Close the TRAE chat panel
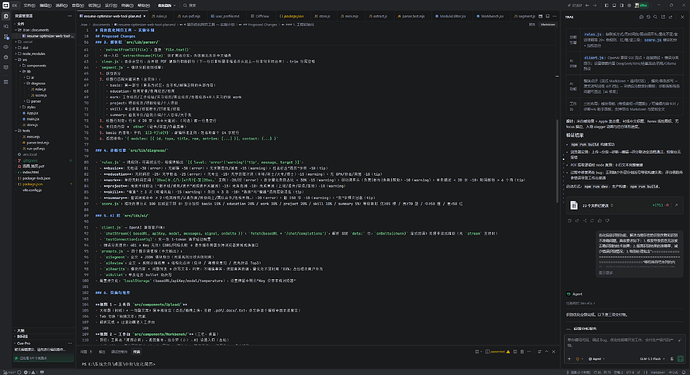The image size is (690, 375). pyautogui.click(x=682, y=17)
